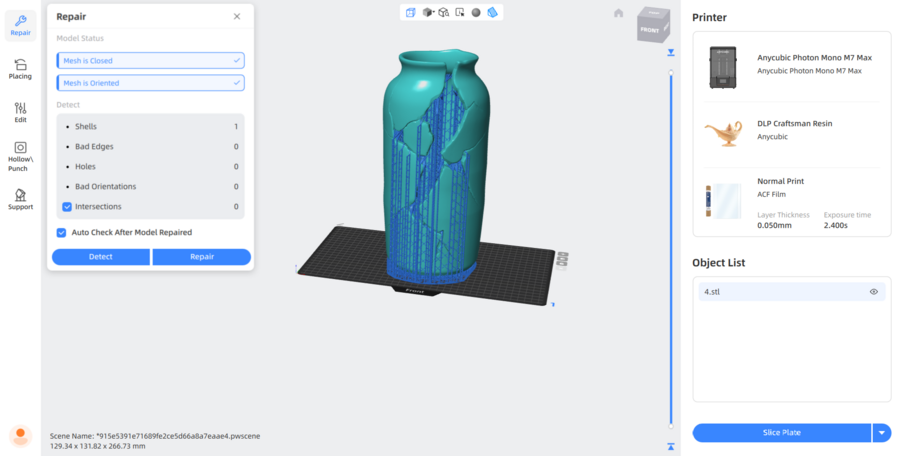900x456 pixels.
Task: Click the Detect button
Action: pos(100,257)
